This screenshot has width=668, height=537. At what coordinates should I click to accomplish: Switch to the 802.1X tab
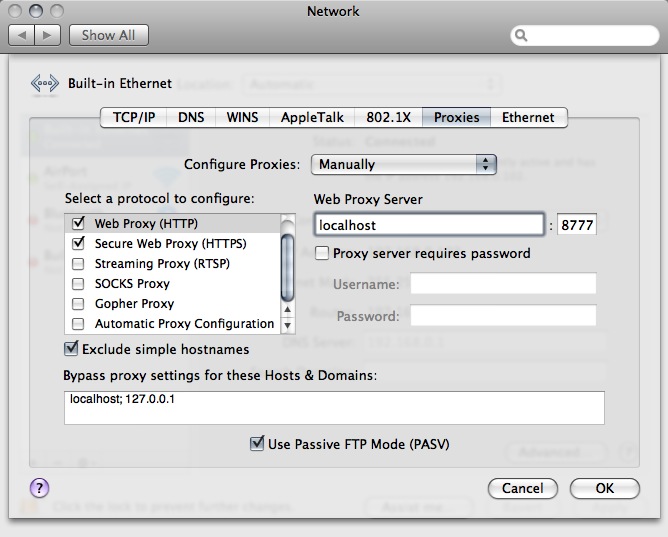click(x=389, y=118)
